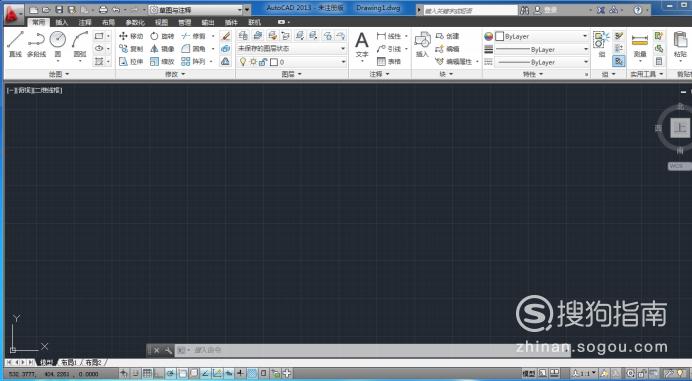692x381 pixels.
Task: Open the Text (文字) annotation tool
Action: click(x=362, y=44)
